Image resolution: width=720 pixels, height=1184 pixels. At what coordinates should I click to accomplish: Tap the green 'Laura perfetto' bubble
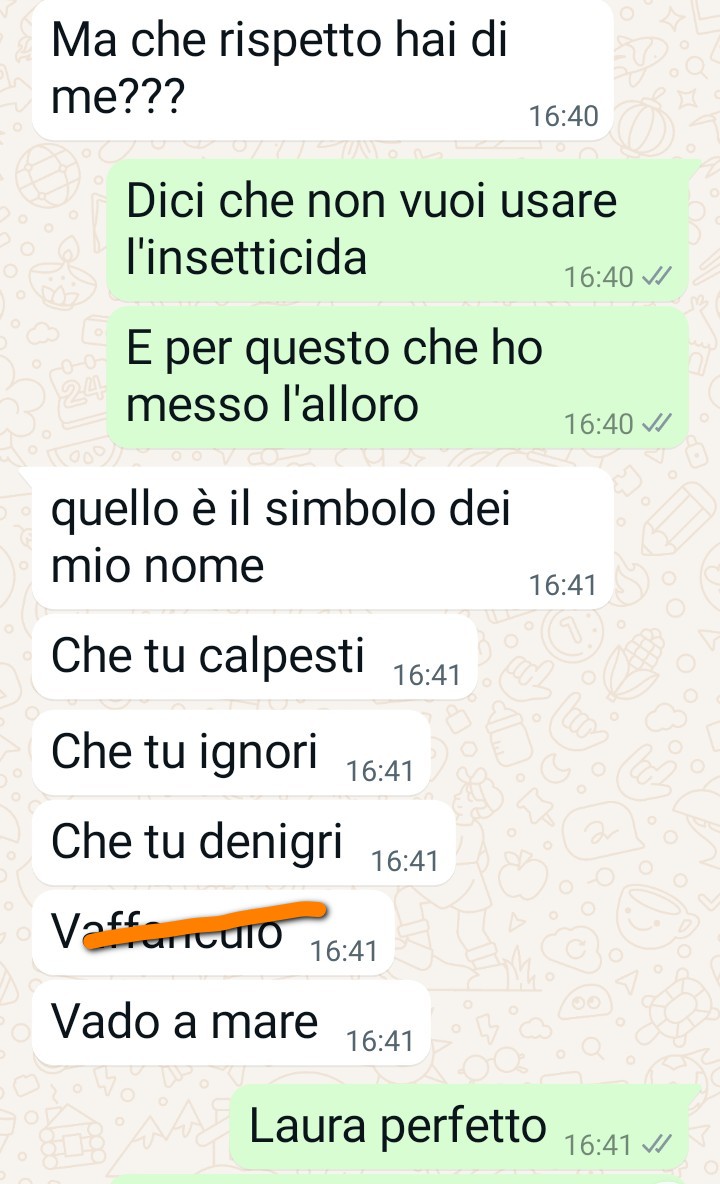460,1127
